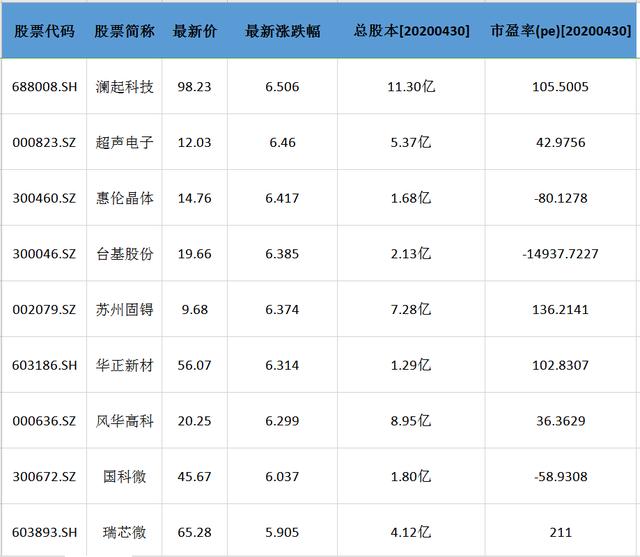The height and width of the screenshot is (557, 640).
Task: Select change value 6.506
Action: [282, 87]
